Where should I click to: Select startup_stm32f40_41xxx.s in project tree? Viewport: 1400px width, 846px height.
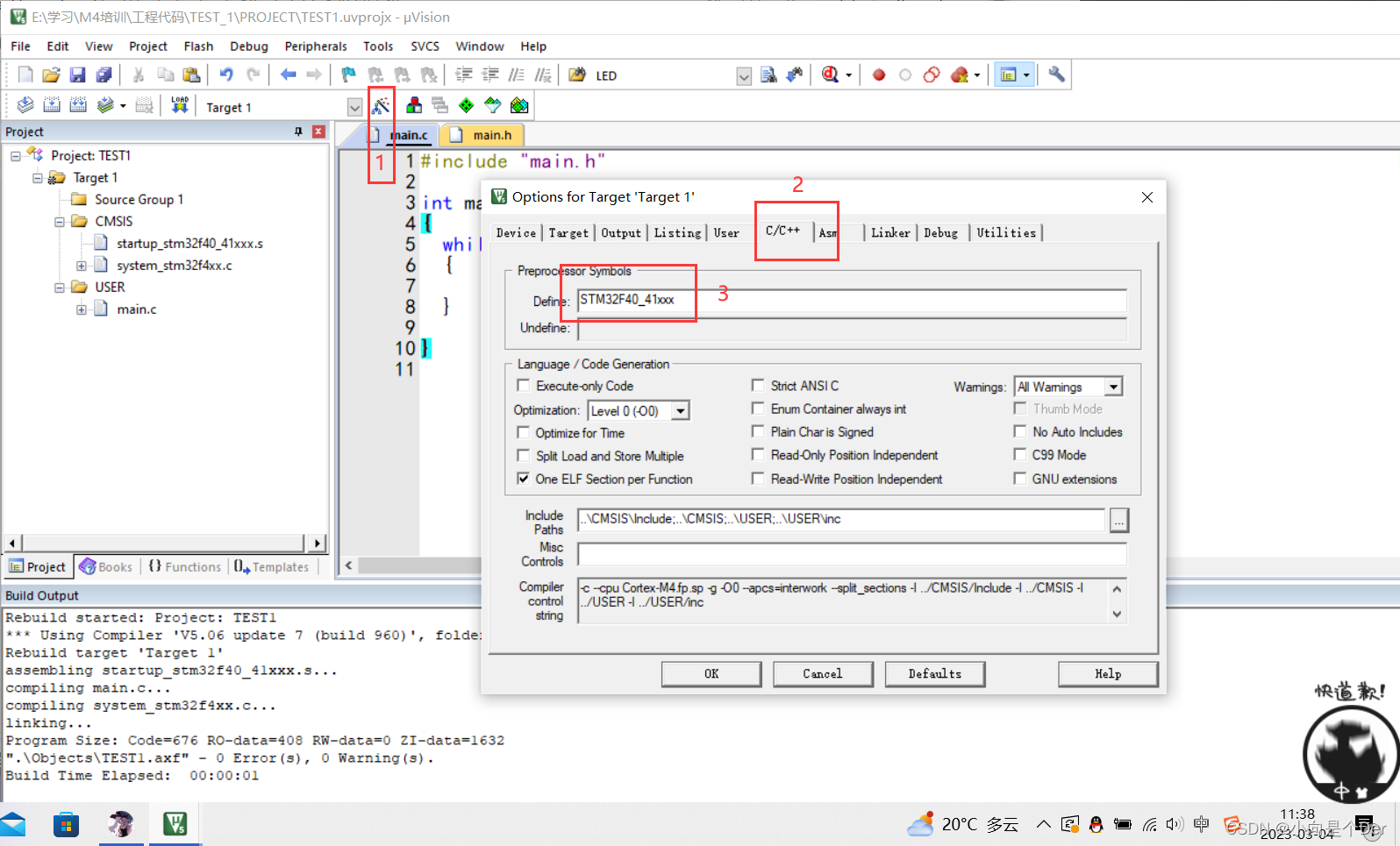tap(189, 244)
